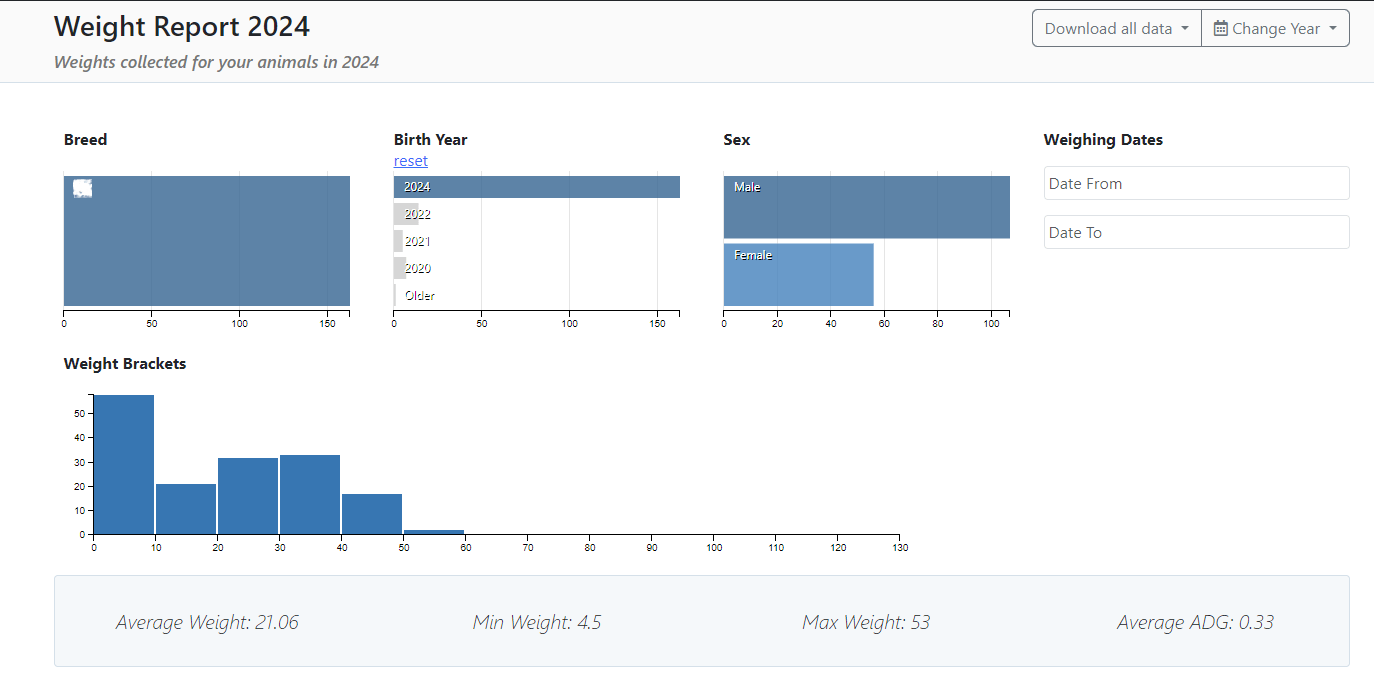Choose the 40-50 weight bracket bar

click(372, 514)
